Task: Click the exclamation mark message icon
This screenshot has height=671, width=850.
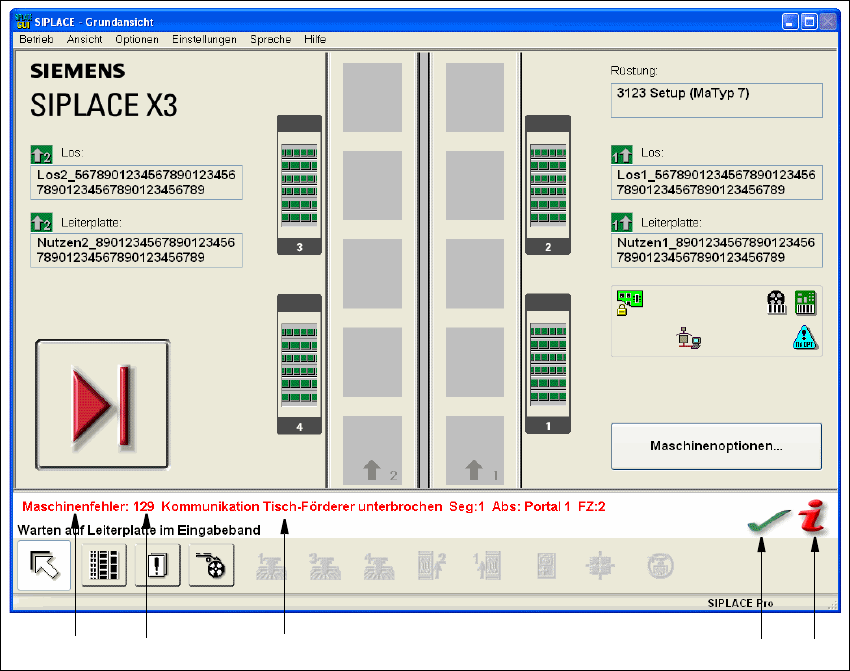Action: 157,565
